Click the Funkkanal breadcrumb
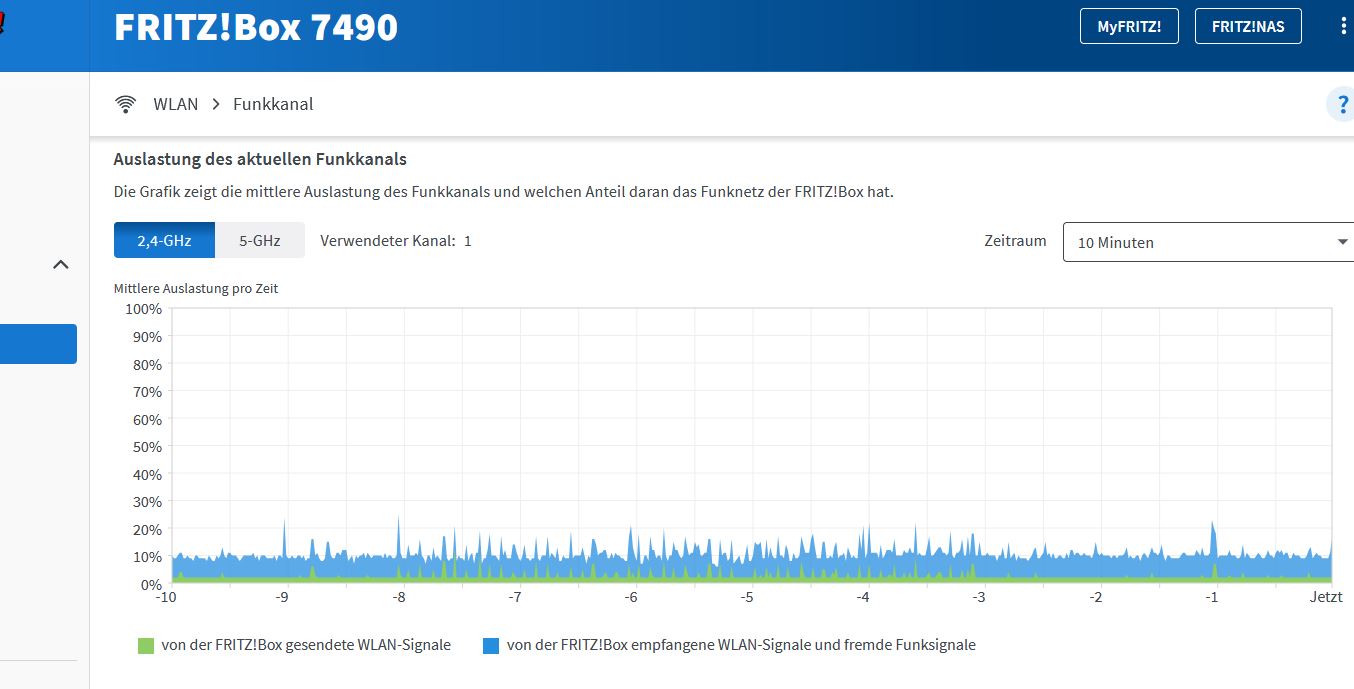The image size is (1354, 689). pos(273,104)
